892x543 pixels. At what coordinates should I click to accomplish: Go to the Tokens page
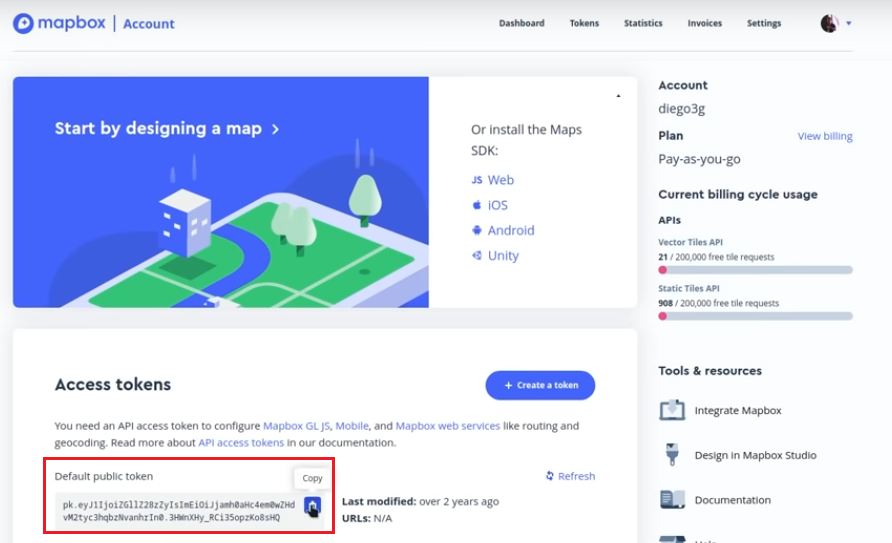click(x=584, y=23)
